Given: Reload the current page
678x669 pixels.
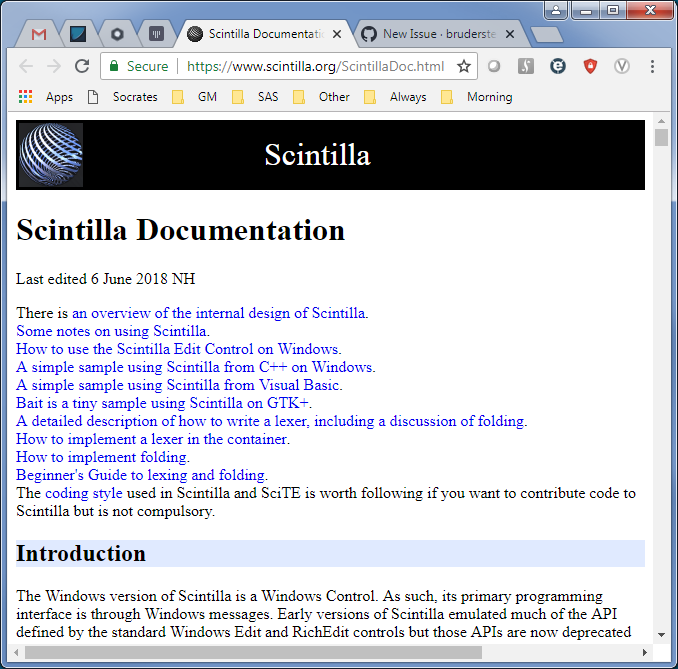Looking at the screenshot, I should point(82,66).
